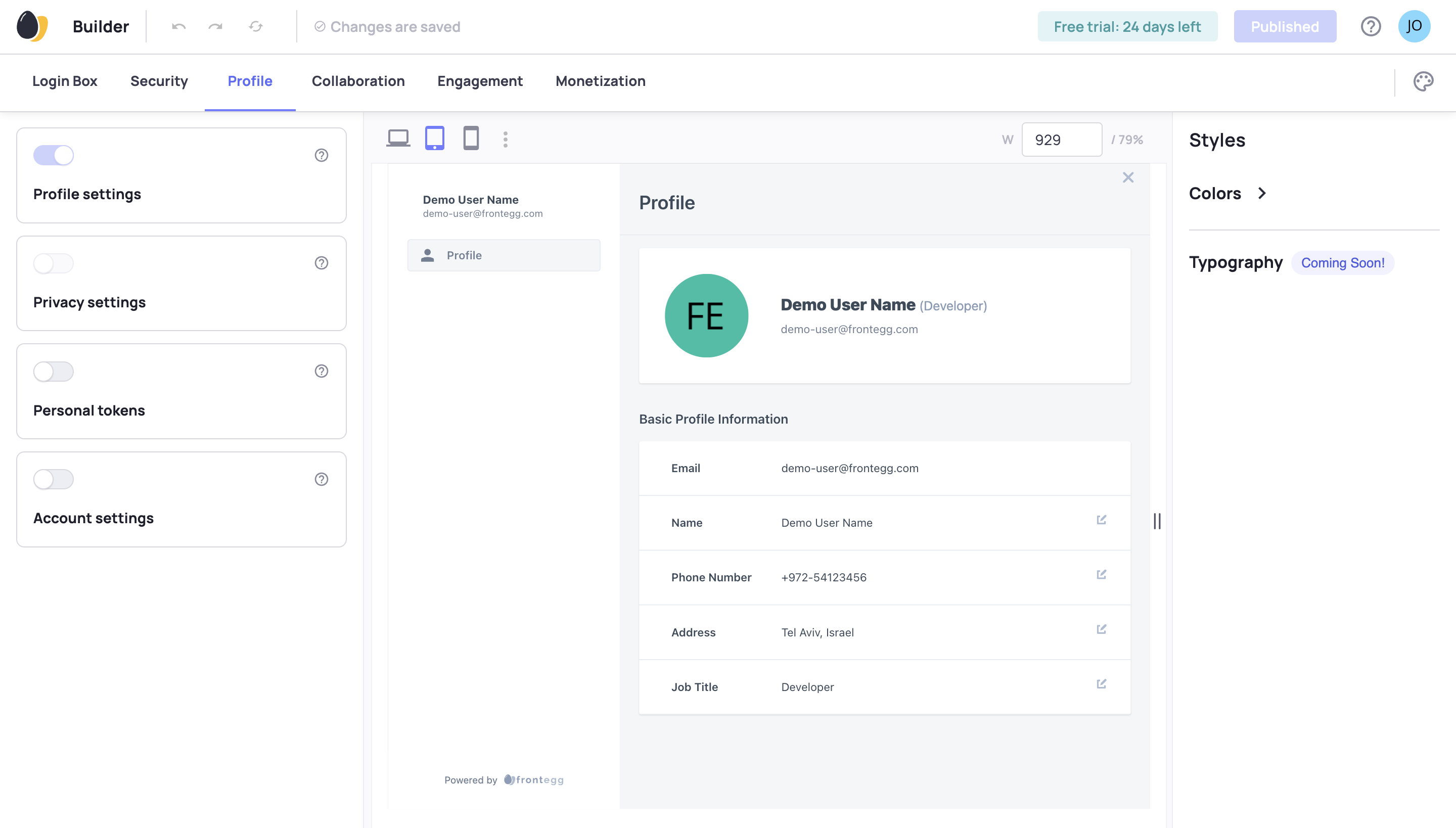This screenshot has width=1456, height=828.
Task: Click the redo arrow icon
Action: [x=215, y=27]
